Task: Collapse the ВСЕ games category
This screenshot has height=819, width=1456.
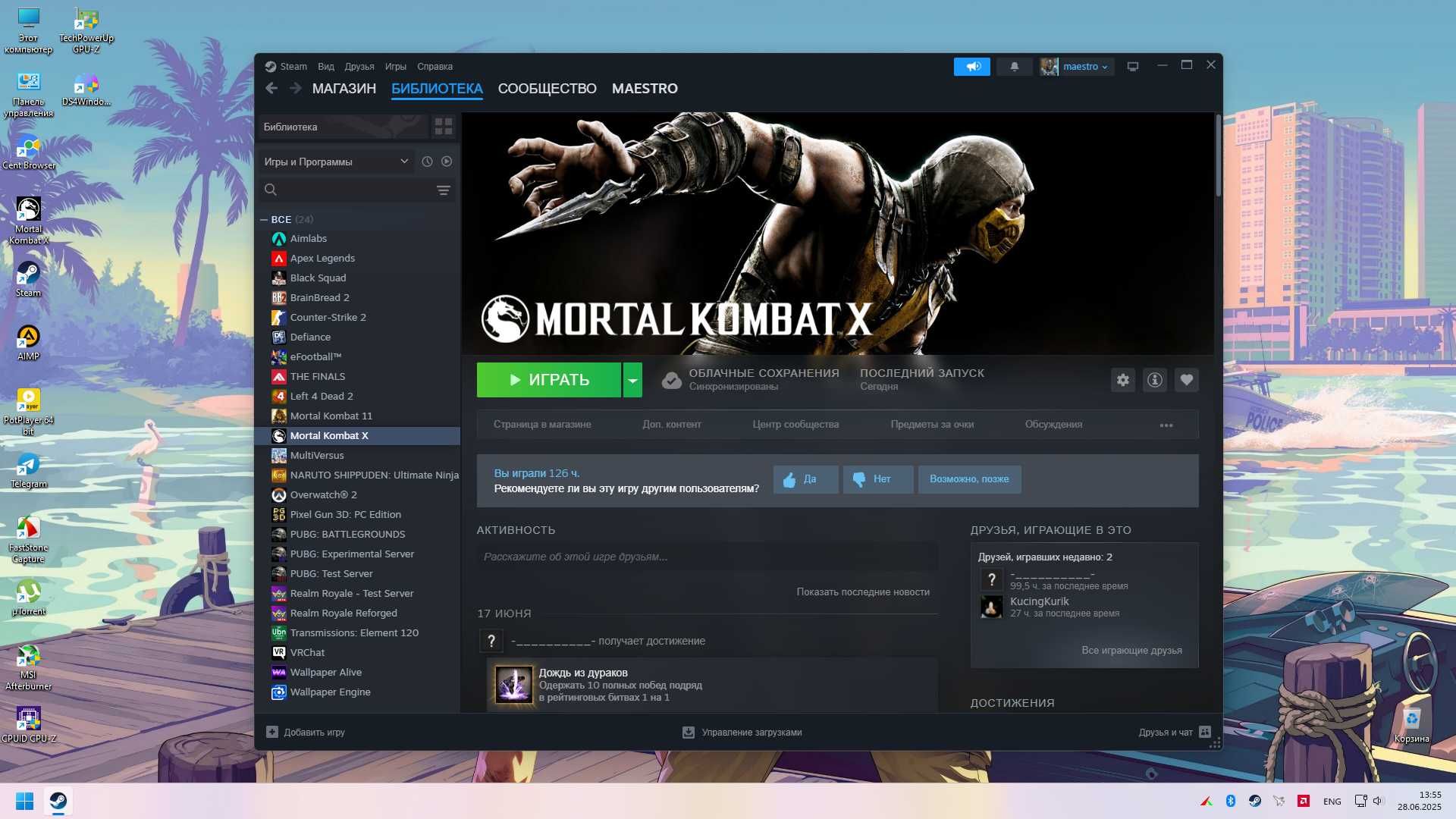Action: click(x=264, y=220)
